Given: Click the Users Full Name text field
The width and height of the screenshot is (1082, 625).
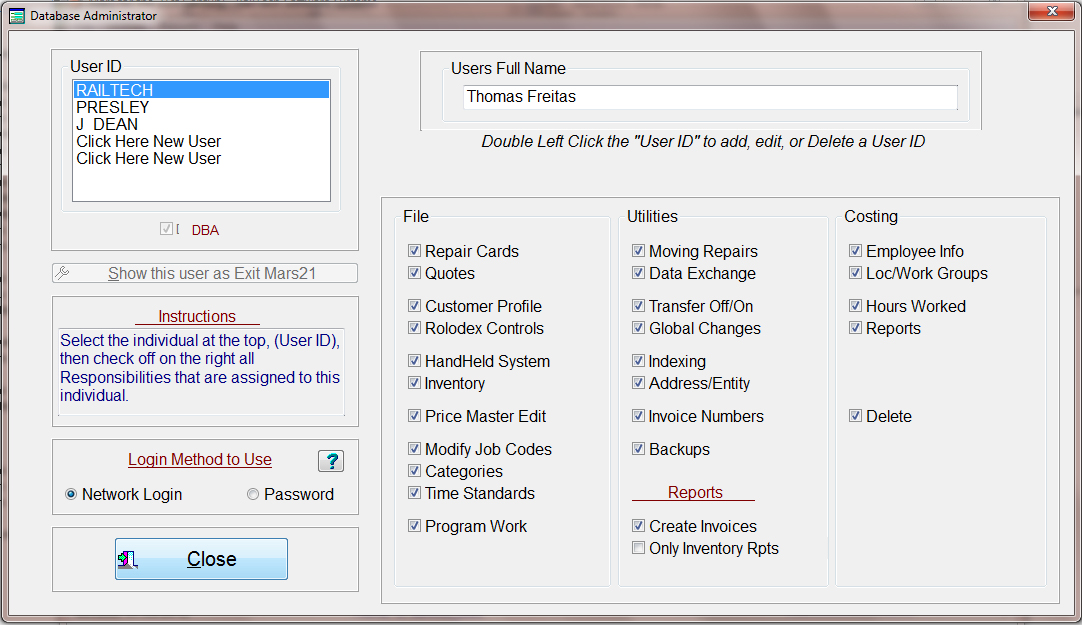Looking at the screenshot, I should (x=710, y=97).
